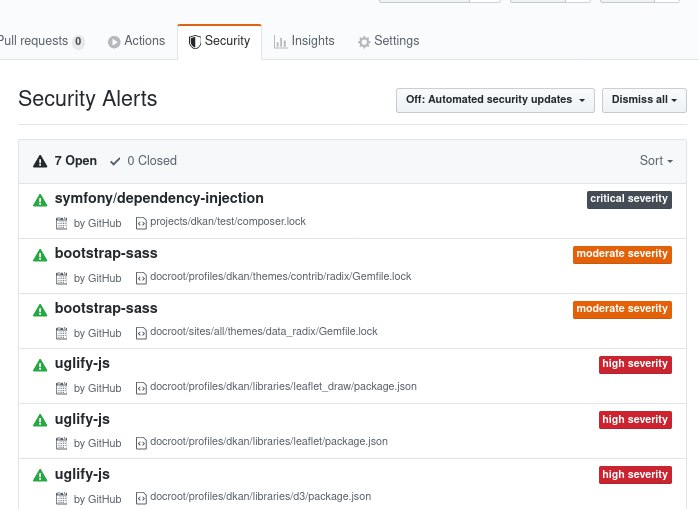Click the closed alerts checkmark icon
699x509 pixels.
click(115, 161)
